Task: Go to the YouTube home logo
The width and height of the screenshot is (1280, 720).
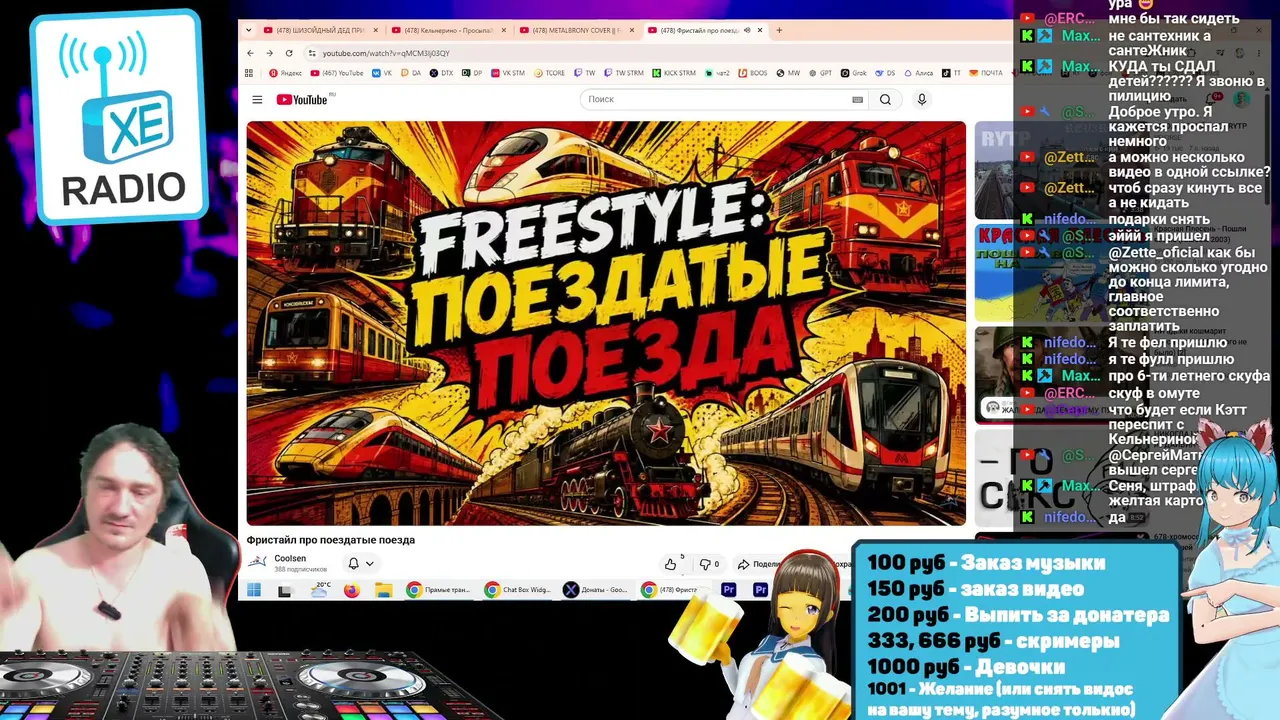Action: 302,99
